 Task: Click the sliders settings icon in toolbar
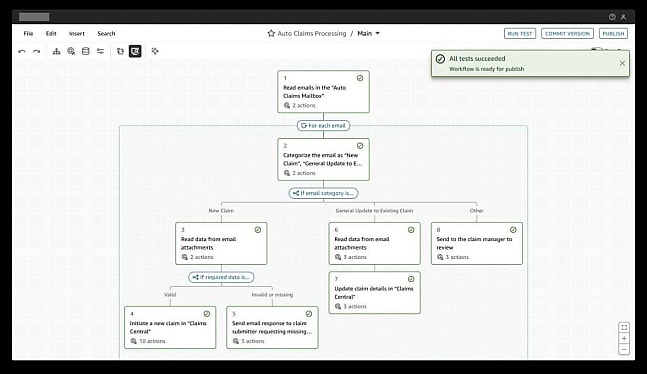100,51
